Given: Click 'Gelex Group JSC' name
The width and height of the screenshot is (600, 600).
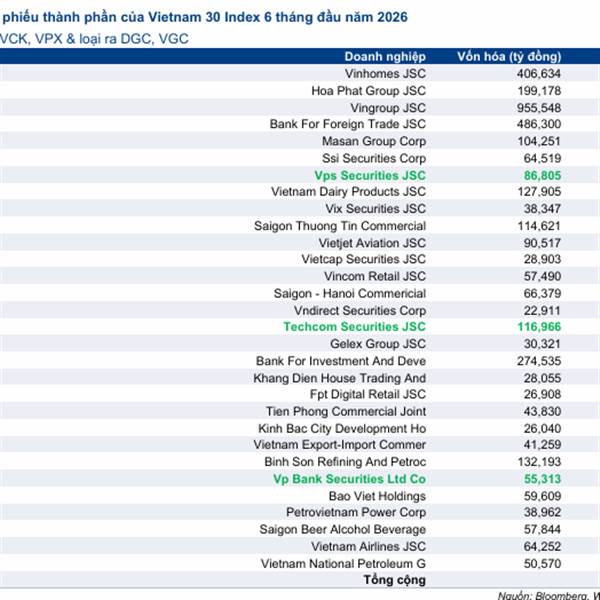Looking at the screenshot, I should (x=378, y=344).
